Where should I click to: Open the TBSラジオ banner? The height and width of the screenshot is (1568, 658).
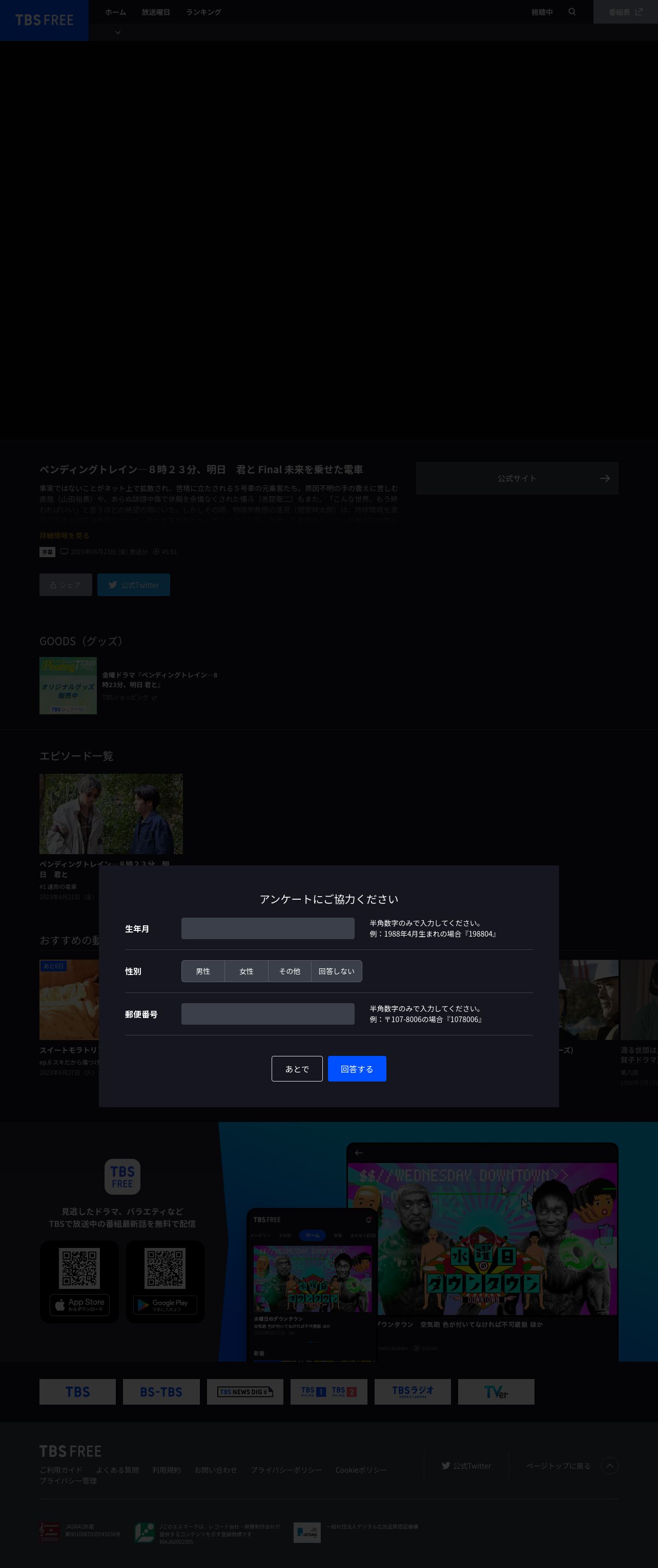pyautogui.click(x=413, y=1391)
